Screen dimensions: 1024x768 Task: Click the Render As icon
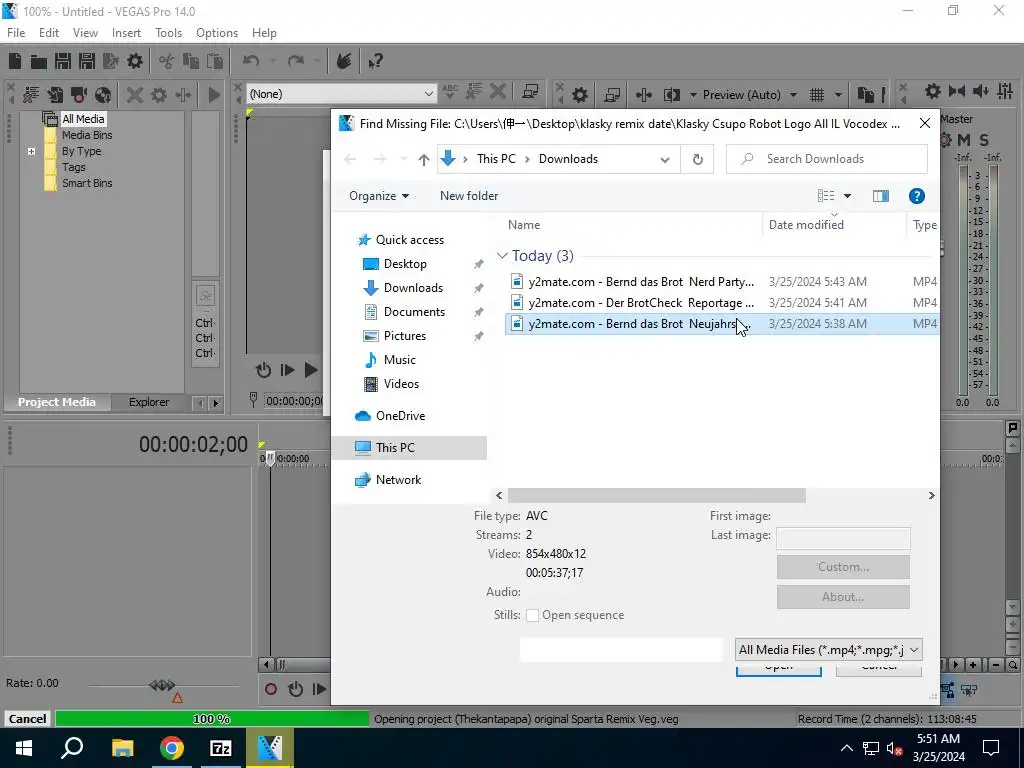[x=111, y=61]
